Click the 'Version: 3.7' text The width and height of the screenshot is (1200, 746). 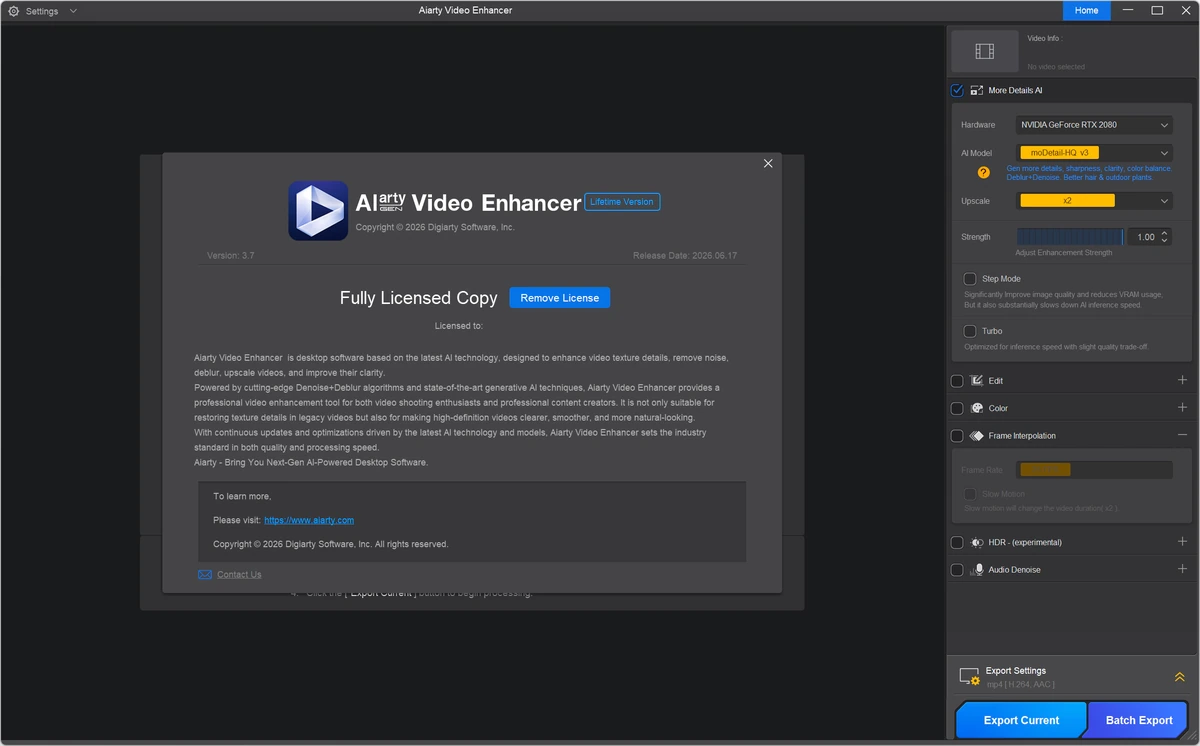point(231,255)
